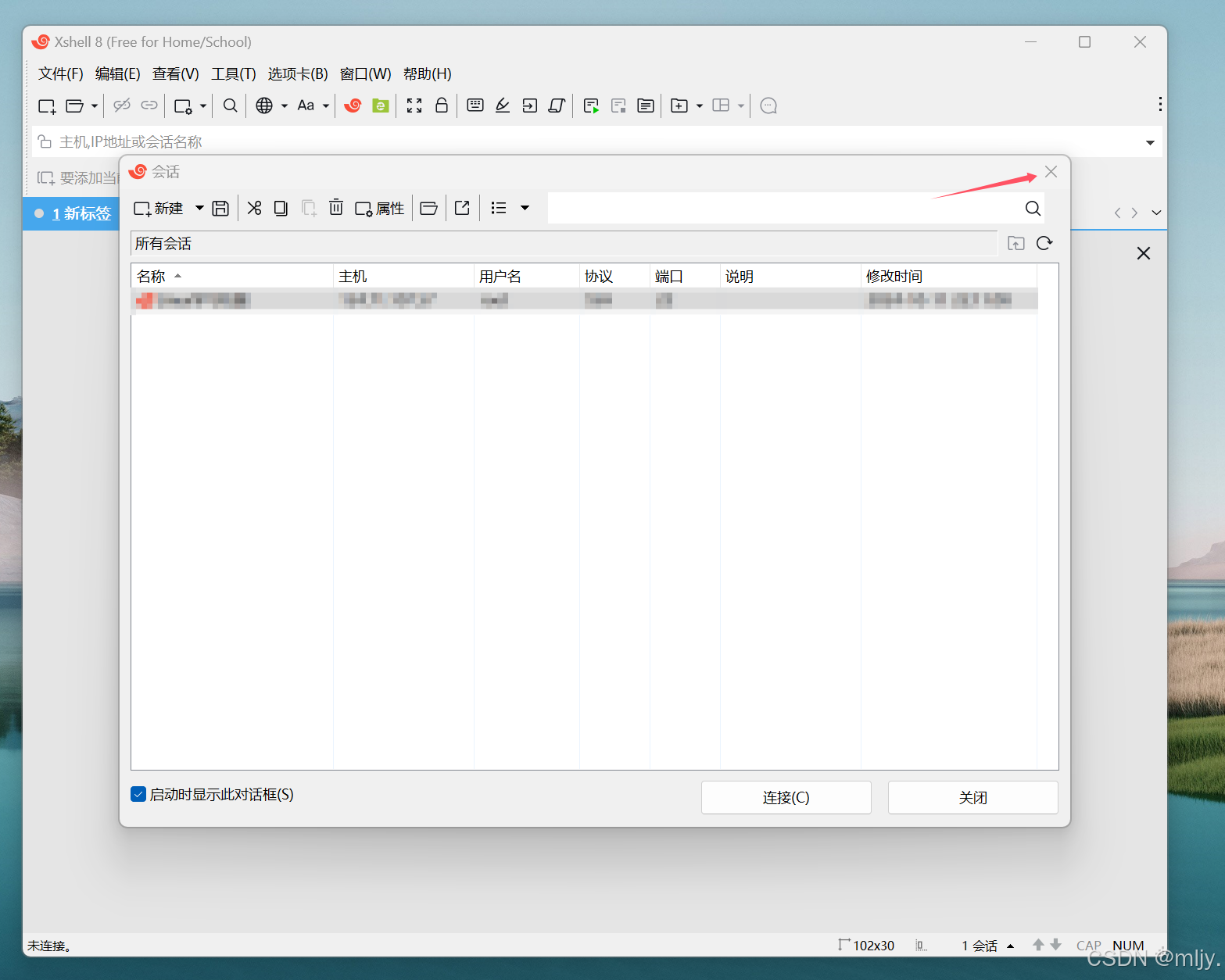The width and height of the screenshot is (1225, 980).
Task: Toggle 启动时显示此对话框(S) checkbox
Action: (138, 794)
